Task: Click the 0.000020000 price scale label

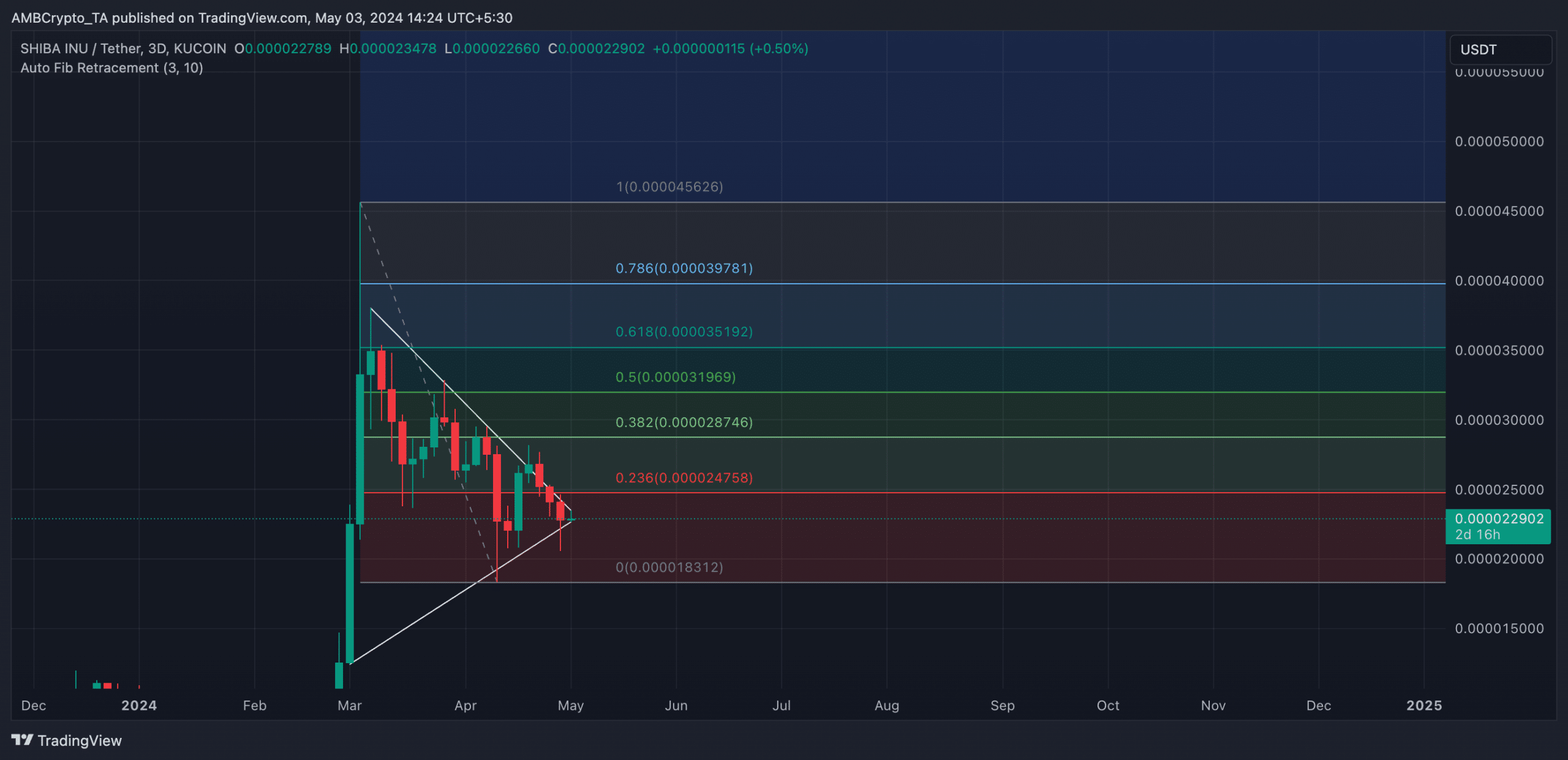Action: 1499,559
